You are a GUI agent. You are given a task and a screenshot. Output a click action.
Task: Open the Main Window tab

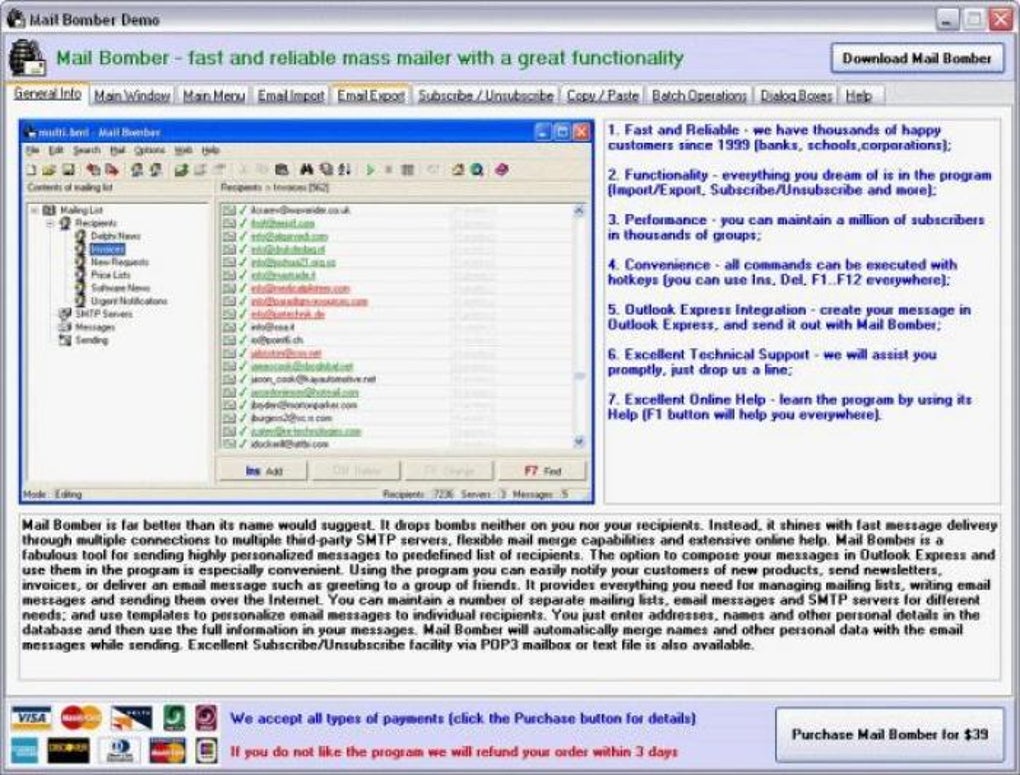131,96
